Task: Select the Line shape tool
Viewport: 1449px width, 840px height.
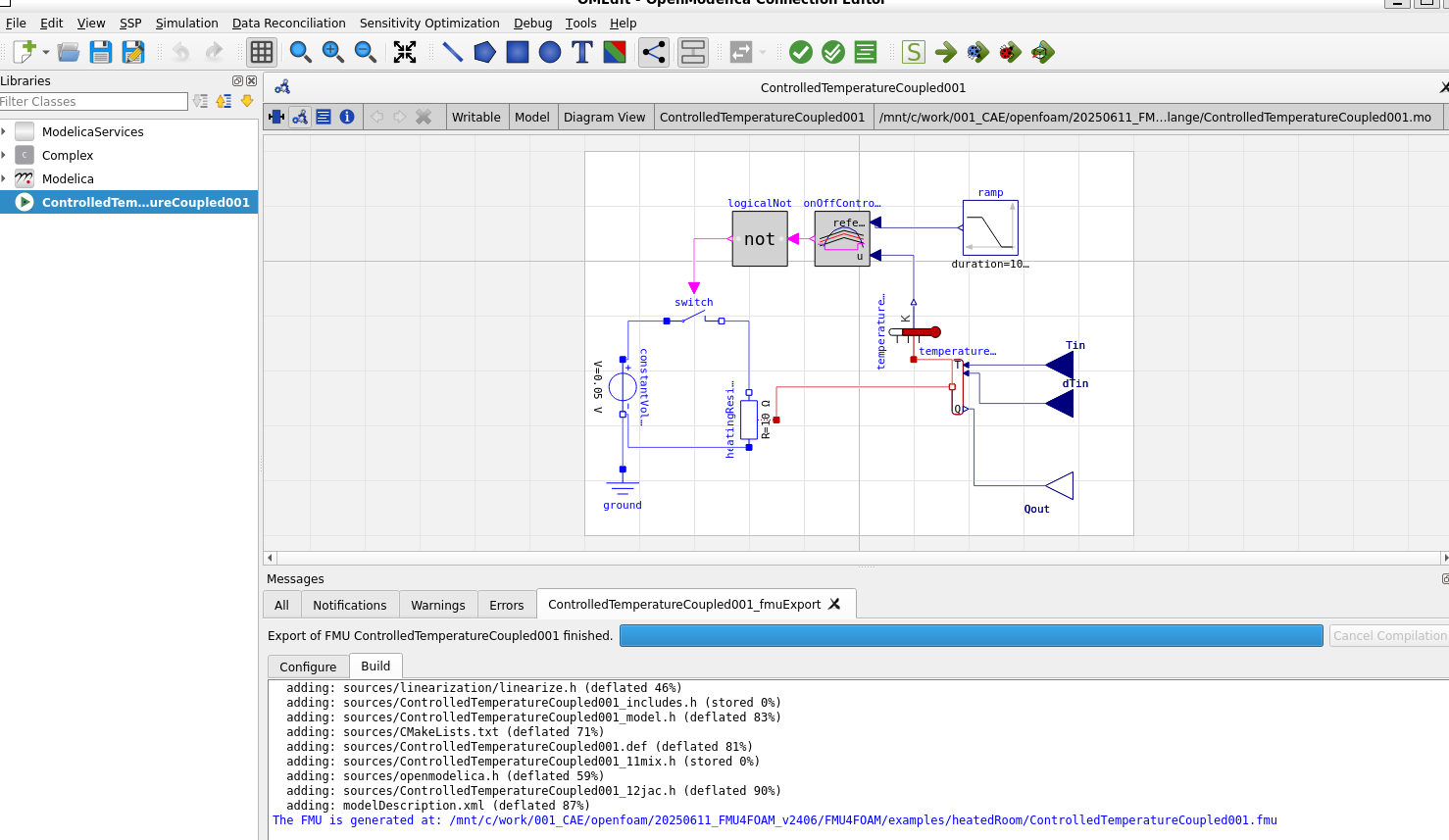Action: pyautogui.click(x=452, y=52)
